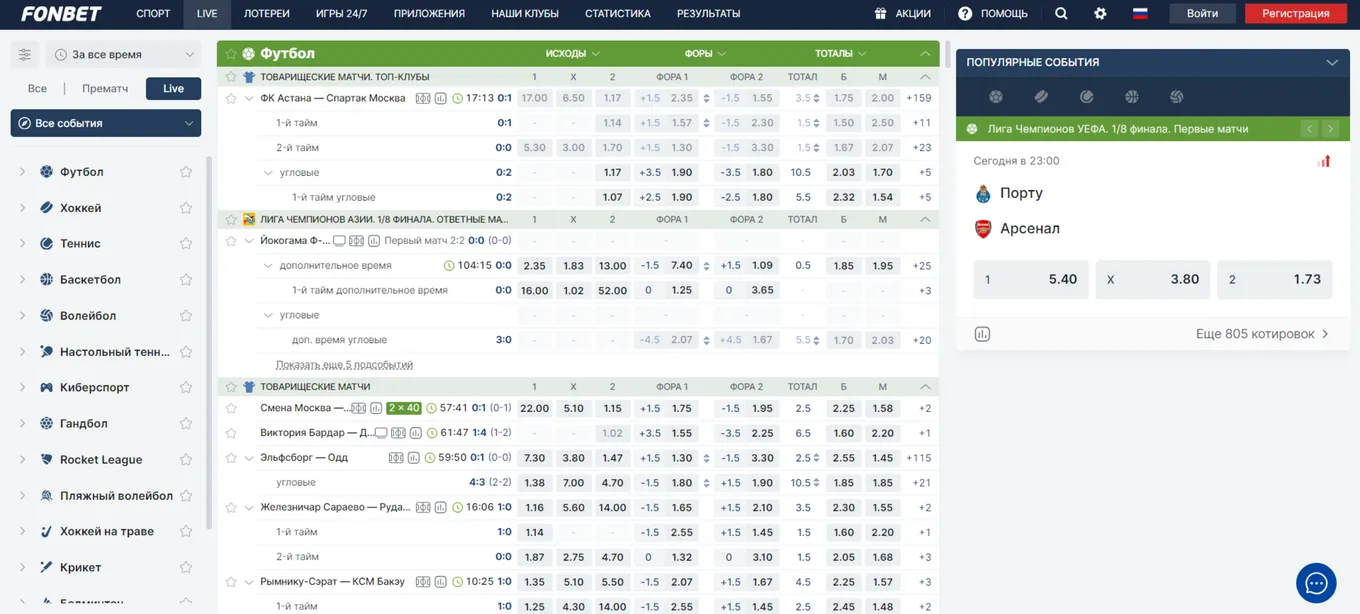This screenshot has width=1360, height=614.
Task: Select the hockey icon in Популярные события
Action: [1041, 97]
